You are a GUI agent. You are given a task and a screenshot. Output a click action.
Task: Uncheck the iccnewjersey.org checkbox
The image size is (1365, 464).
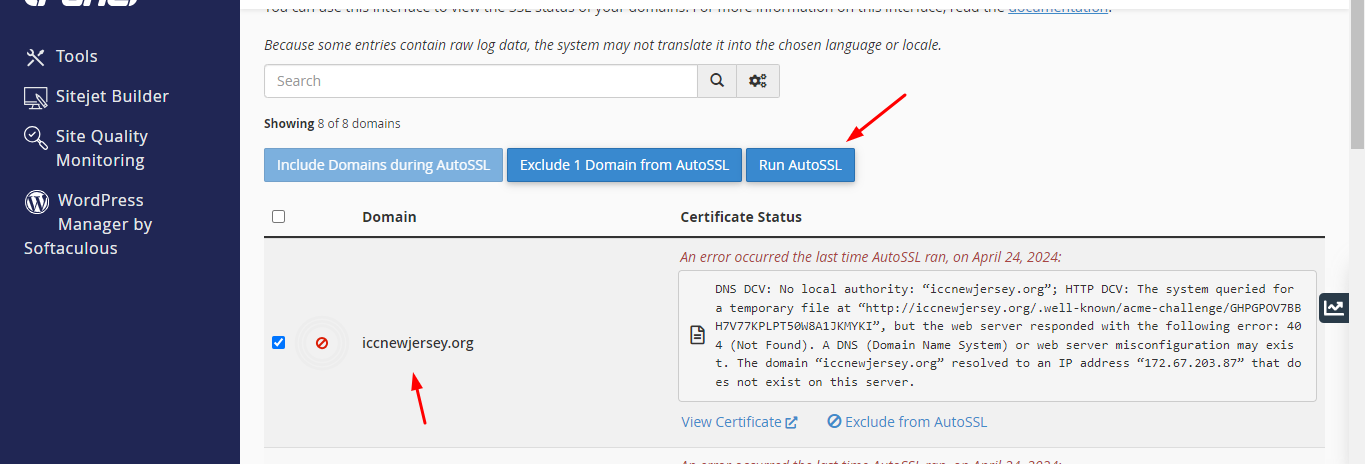(x=278, y=342)
